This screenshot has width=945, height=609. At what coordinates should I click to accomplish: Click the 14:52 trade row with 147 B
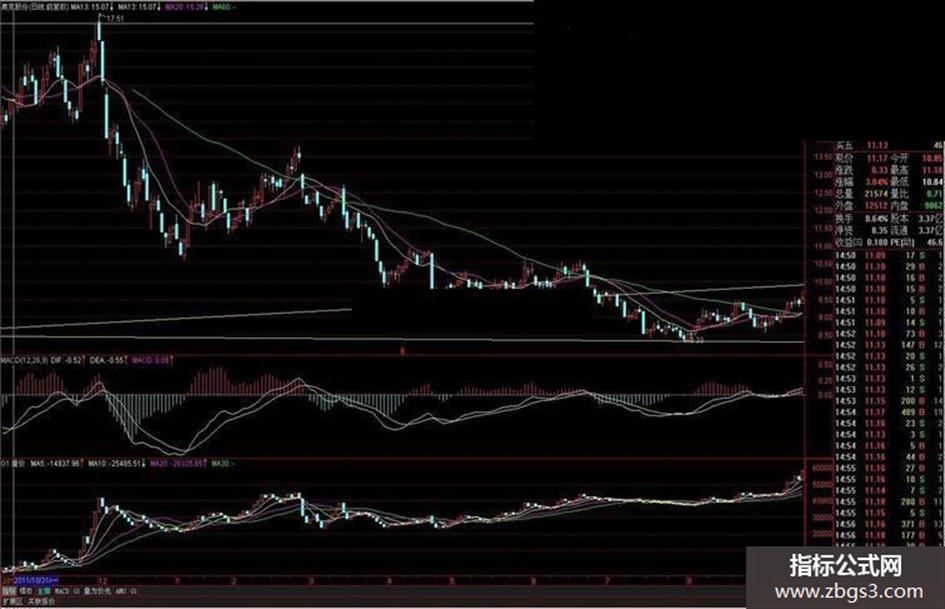click(x=889, y=345)
